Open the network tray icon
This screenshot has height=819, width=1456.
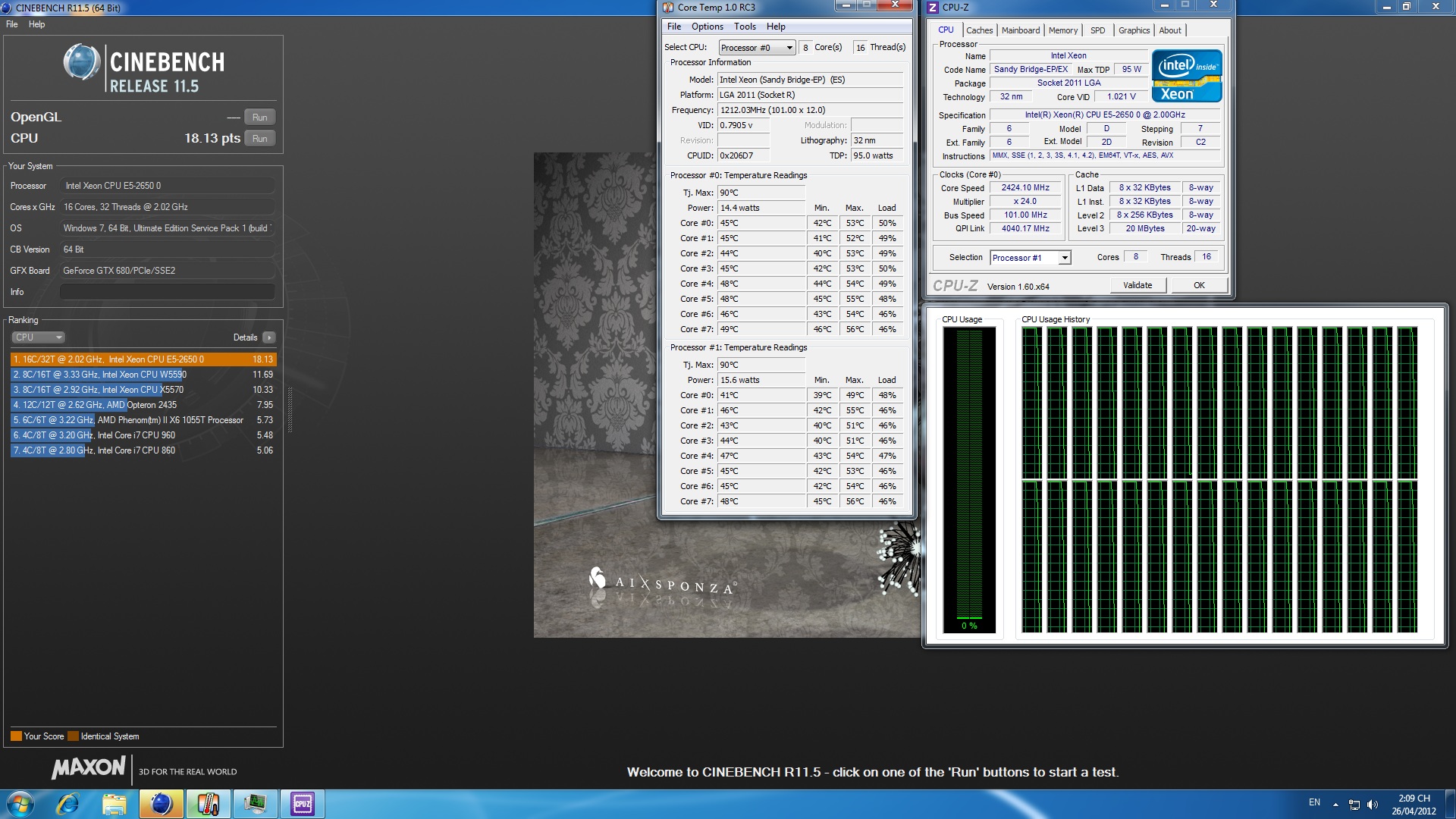point(1354,804)
